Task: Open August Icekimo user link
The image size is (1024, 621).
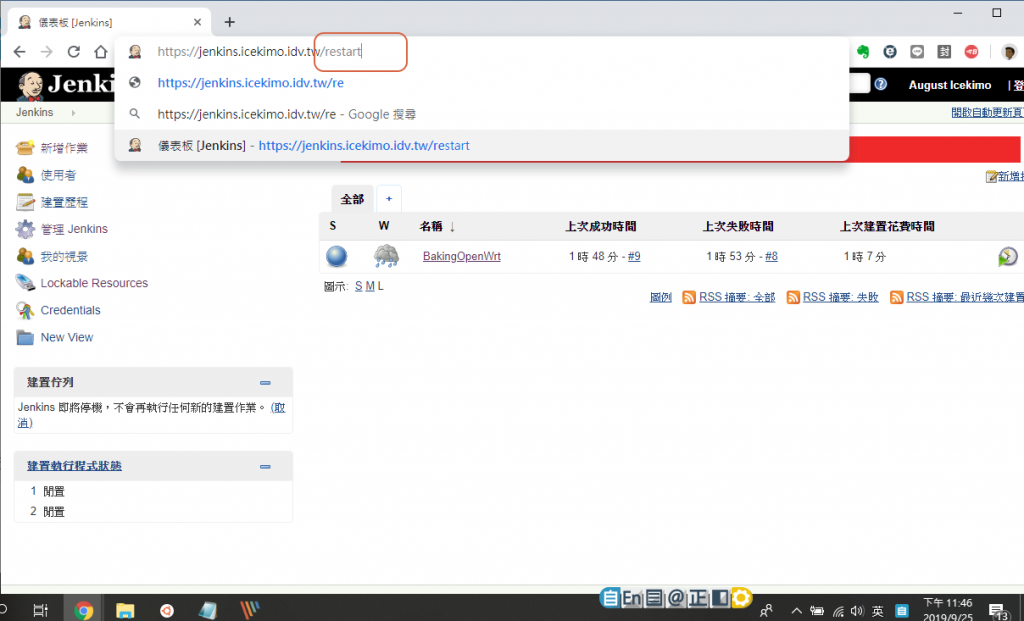Action: (x=950, y=85)
